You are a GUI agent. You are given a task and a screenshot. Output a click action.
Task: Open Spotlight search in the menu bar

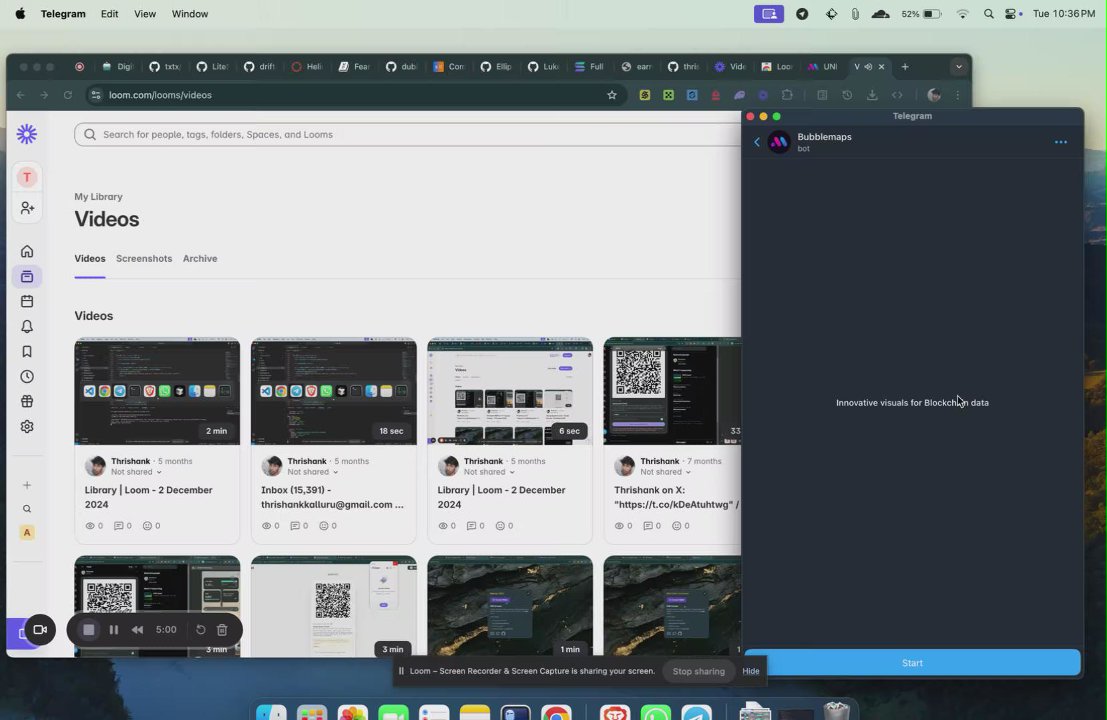988,14
